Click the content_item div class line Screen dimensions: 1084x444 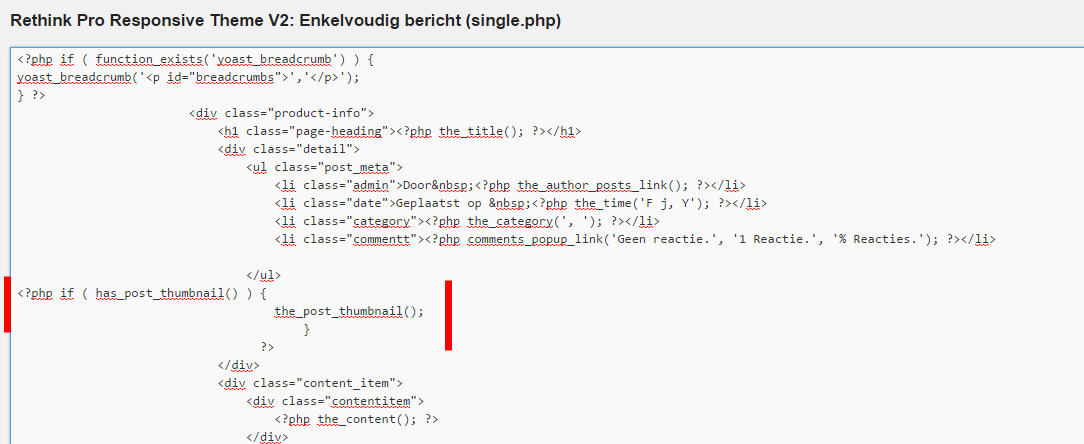click(x=310, y=383)
